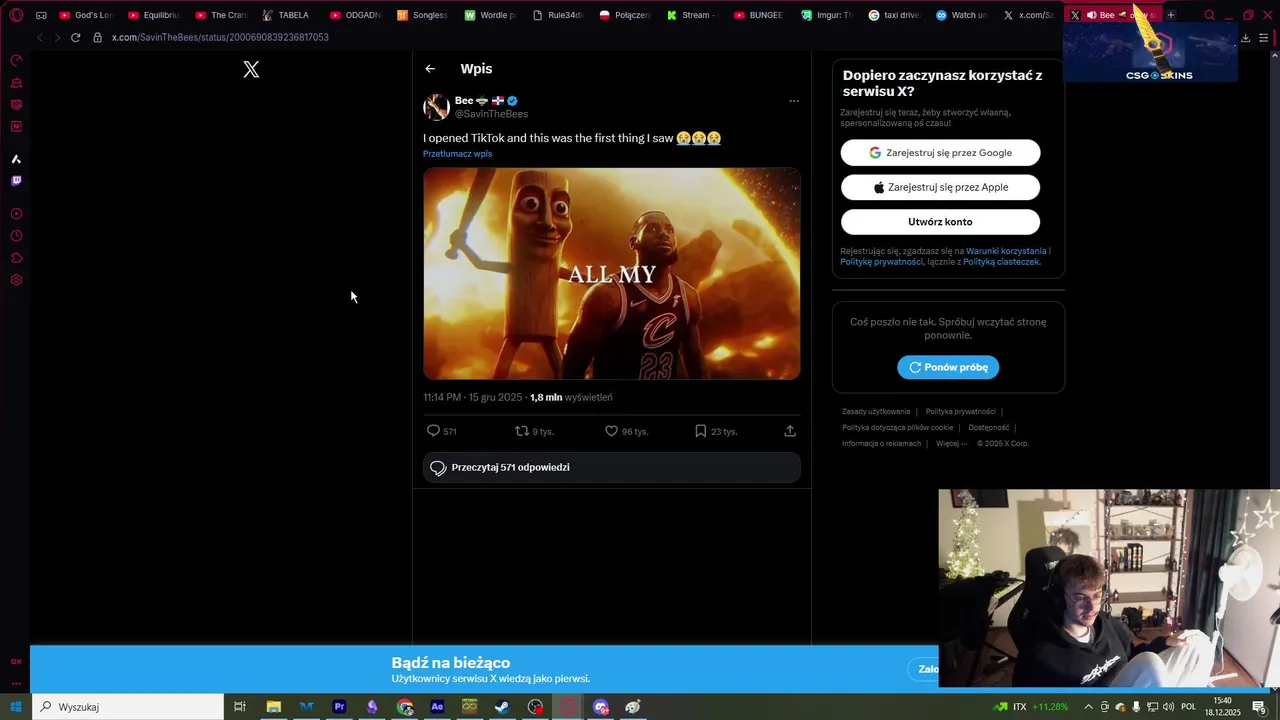Open 'Informacje o reklamach' footer link
Image resolution: width=1280 pixels, height=720 pixels.
point(881,443)
